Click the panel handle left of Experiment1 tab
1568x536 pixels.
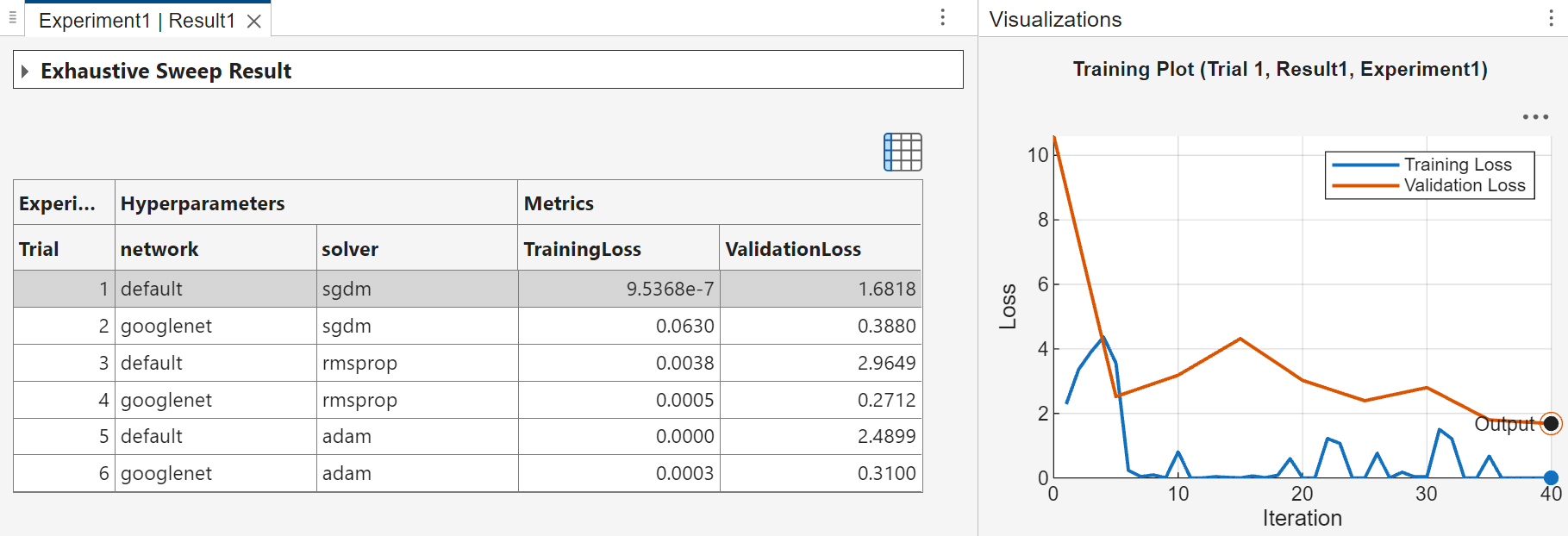pyautogui.click(x=12, y=17)
